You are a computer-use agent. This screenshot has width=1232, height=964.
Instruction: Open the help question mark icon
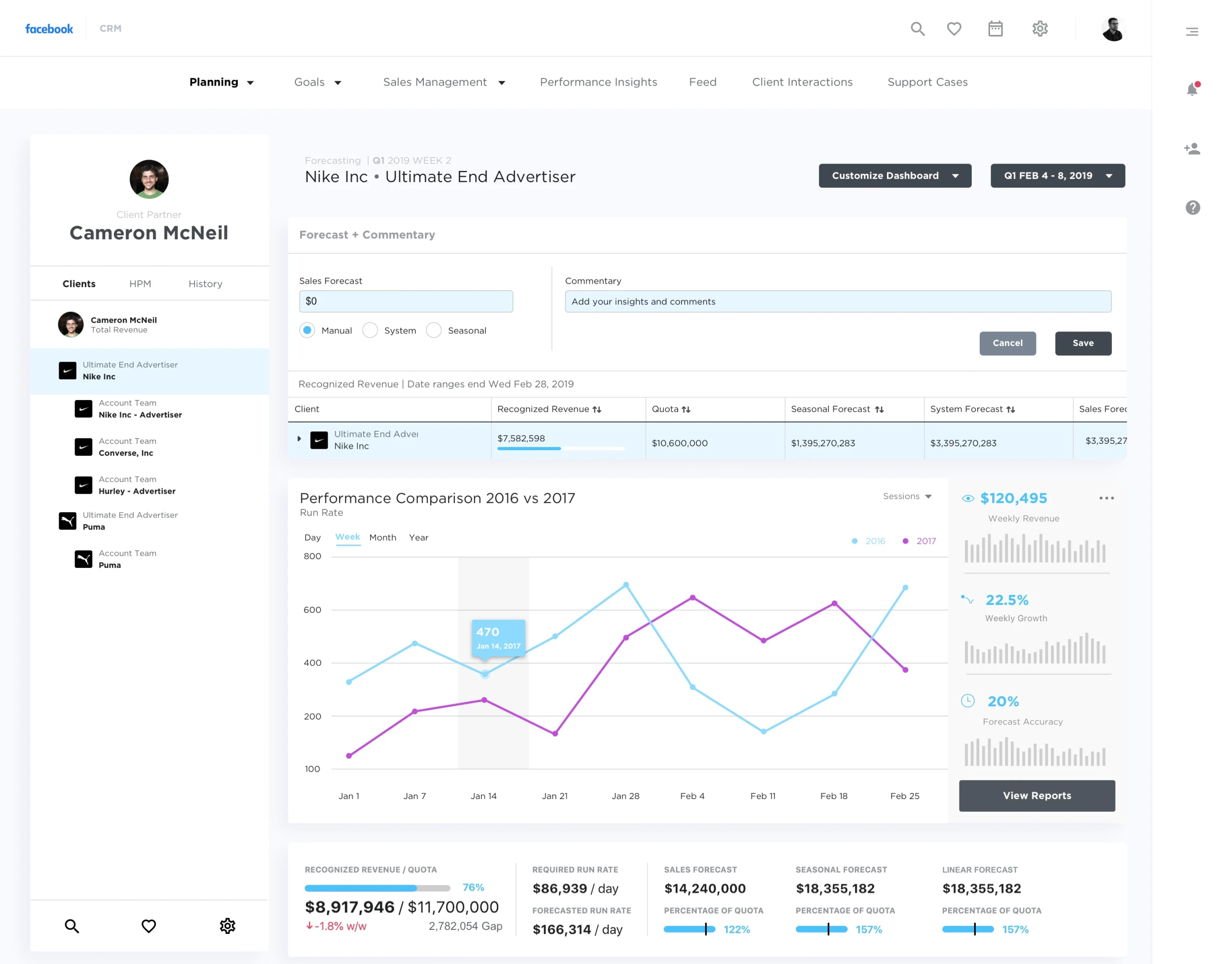1193,208
